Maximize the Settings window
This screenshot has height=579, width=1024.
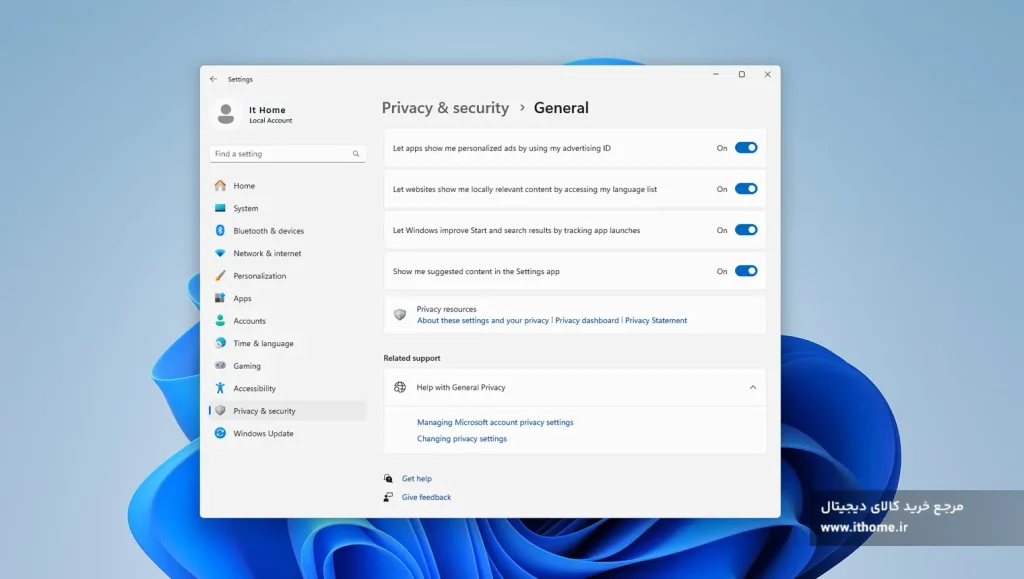point(742,74)
